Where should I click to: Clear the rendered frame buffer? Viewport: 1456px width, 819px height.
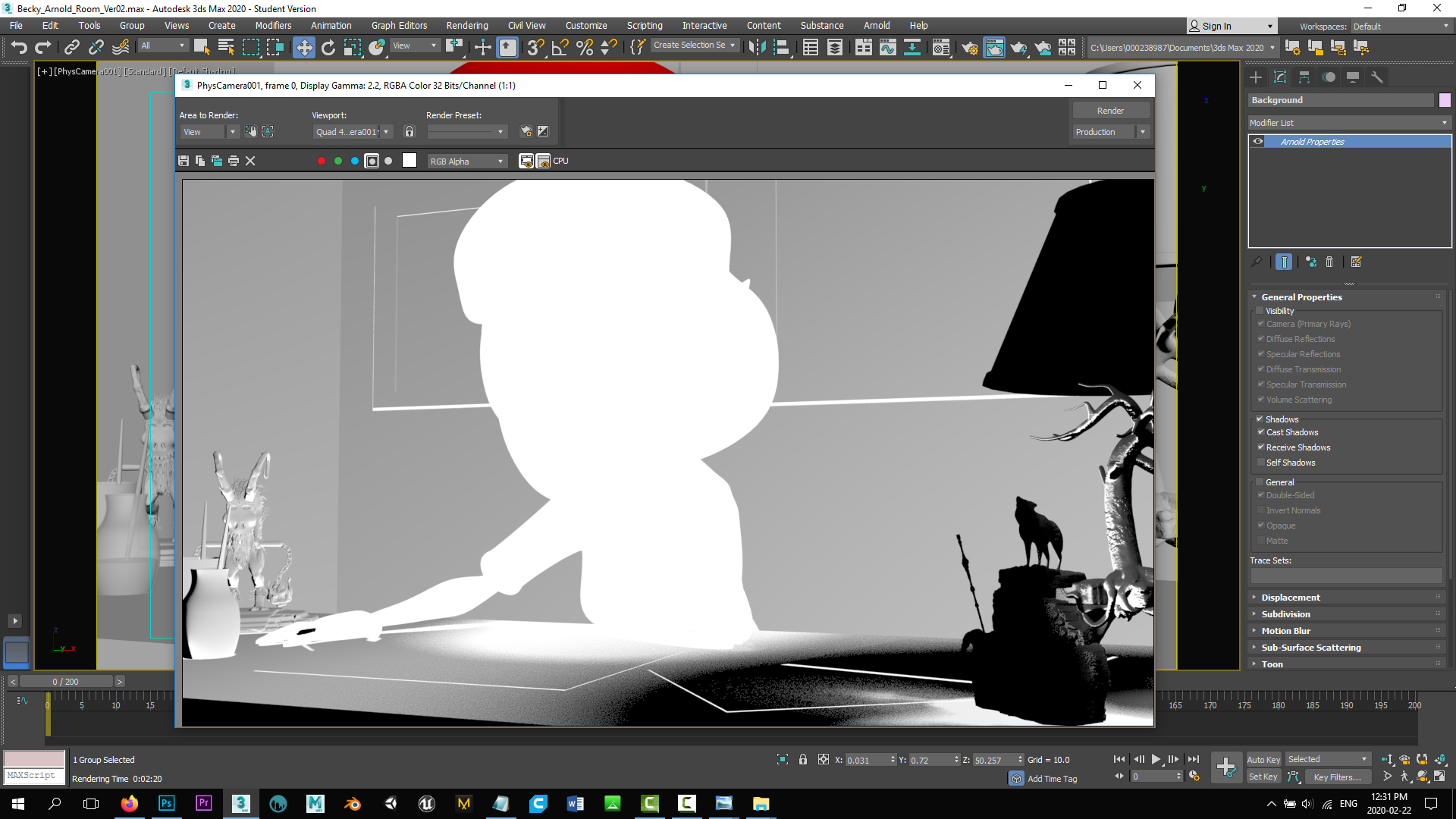[x=250, y=161]
